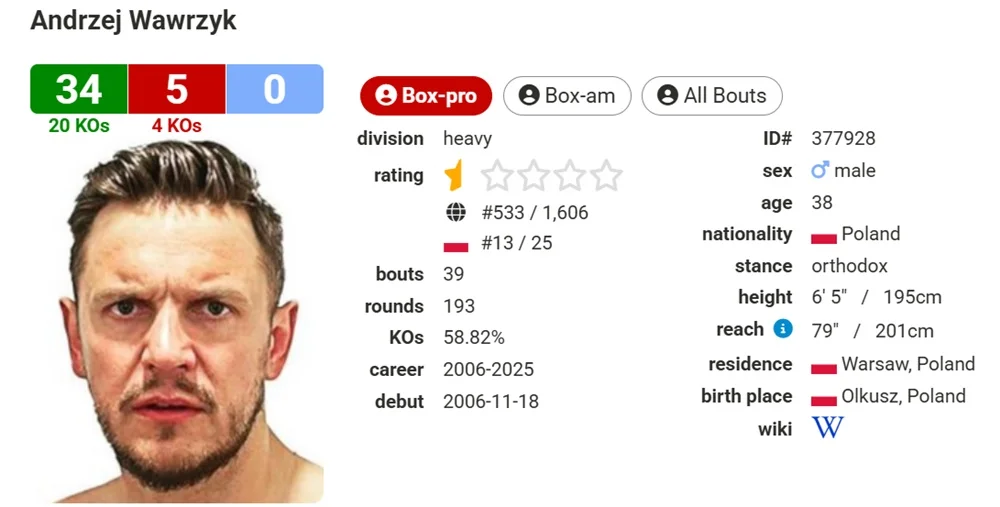Click the Andrzej Wawrzyk name heading

point(133,21)
